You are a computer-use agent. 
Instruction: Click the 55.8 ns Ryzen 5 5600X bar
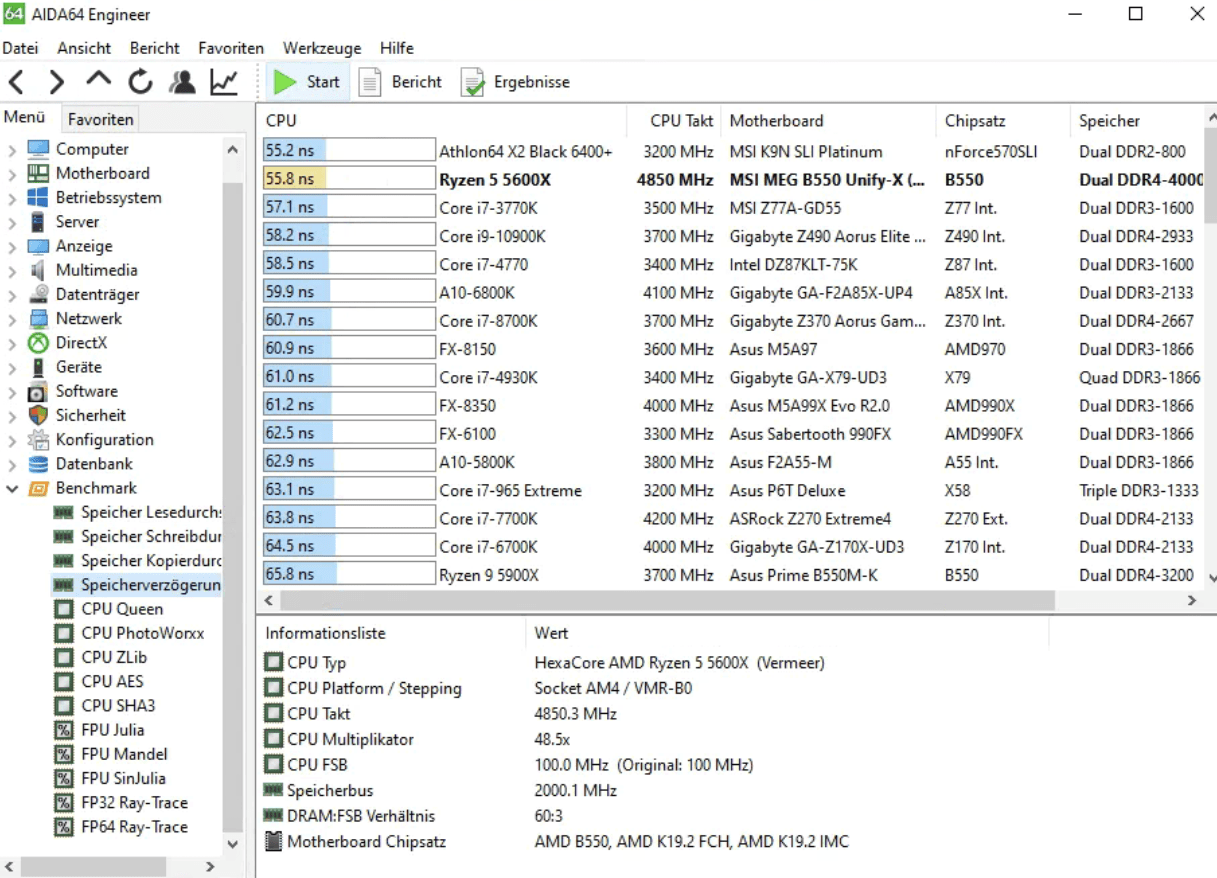(349, 180)
